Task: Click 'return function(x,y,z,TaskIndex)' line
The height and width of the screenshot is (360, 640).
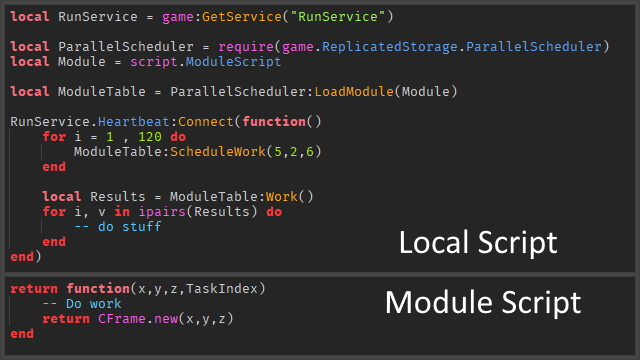Action: 138,289
